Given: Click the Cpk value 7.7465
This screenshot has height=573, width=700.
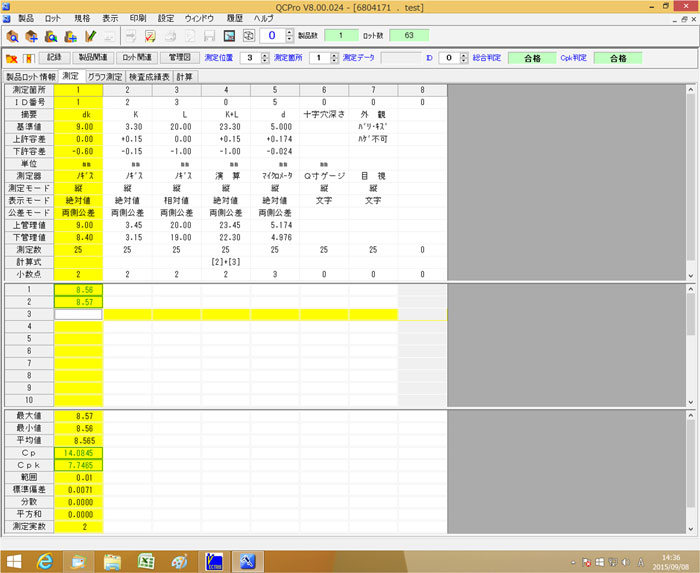Looking at the screenshot, I should click(78, 465).
